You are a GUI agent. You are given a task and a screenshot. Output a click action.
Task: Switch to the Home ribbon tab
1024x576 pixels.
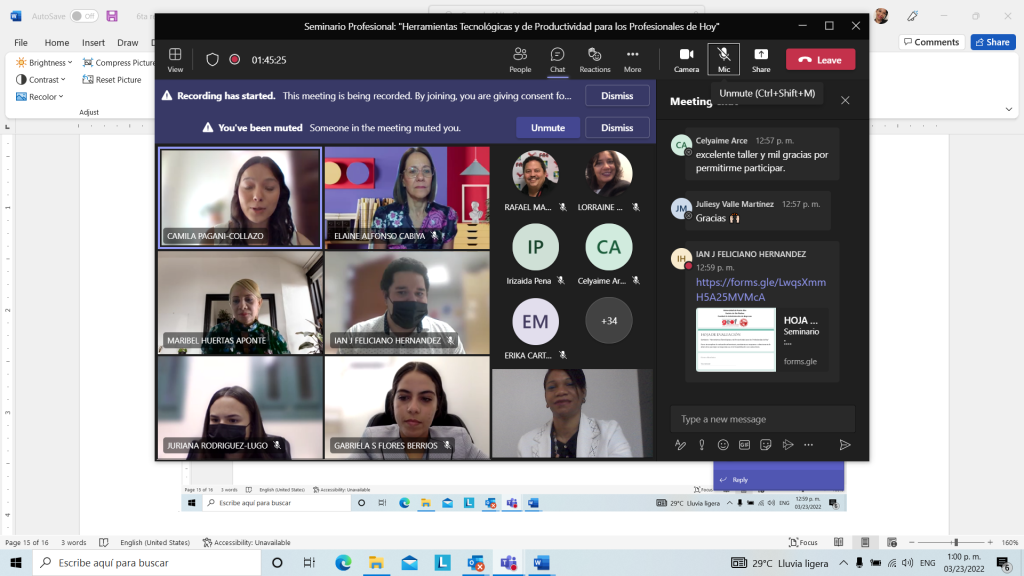pyautogui.click(x=57, y=42)
